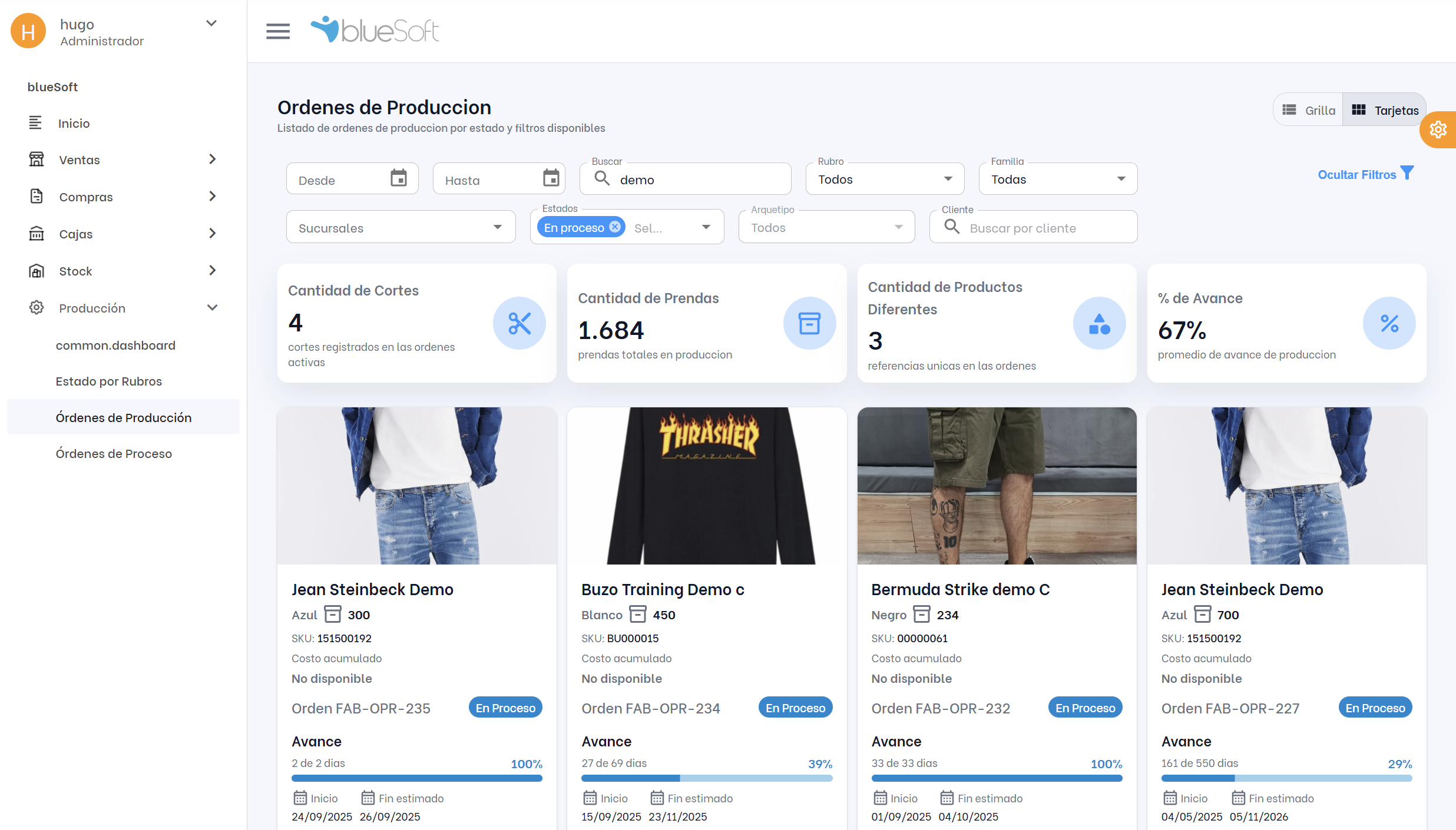
Task: Click the percent icon in Avance card
Action: pyautogui.click(x=1389, y=323)
